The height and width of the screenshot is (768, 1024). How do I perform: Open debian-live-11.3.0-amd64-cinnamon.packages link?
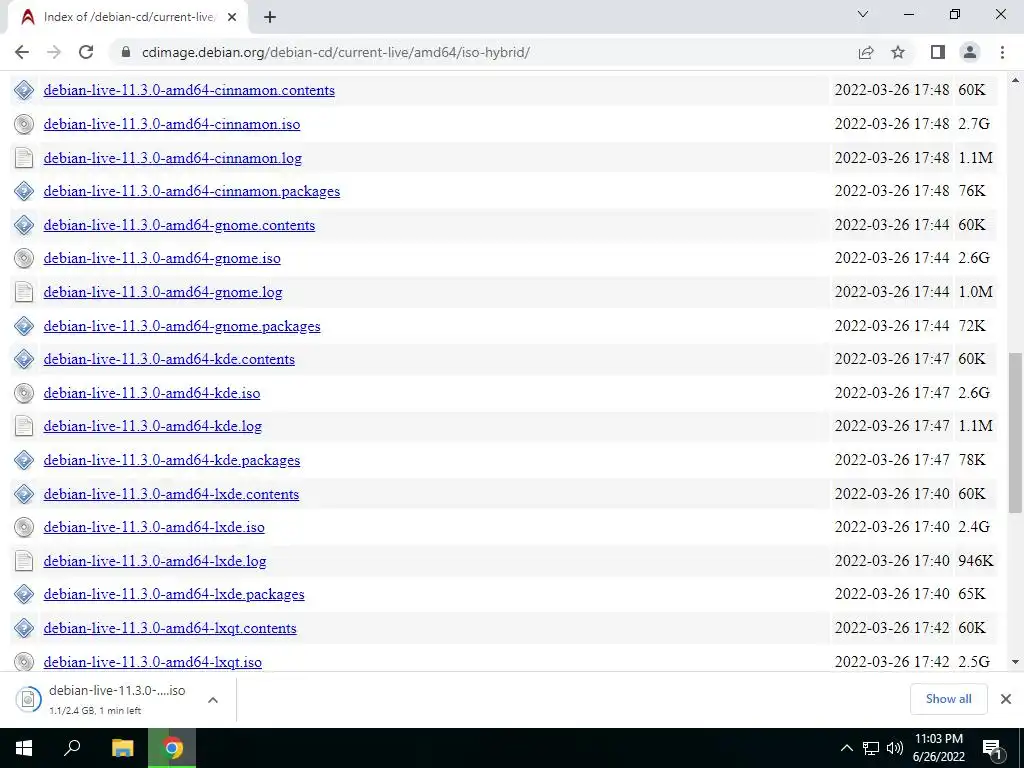coord(192,191)
